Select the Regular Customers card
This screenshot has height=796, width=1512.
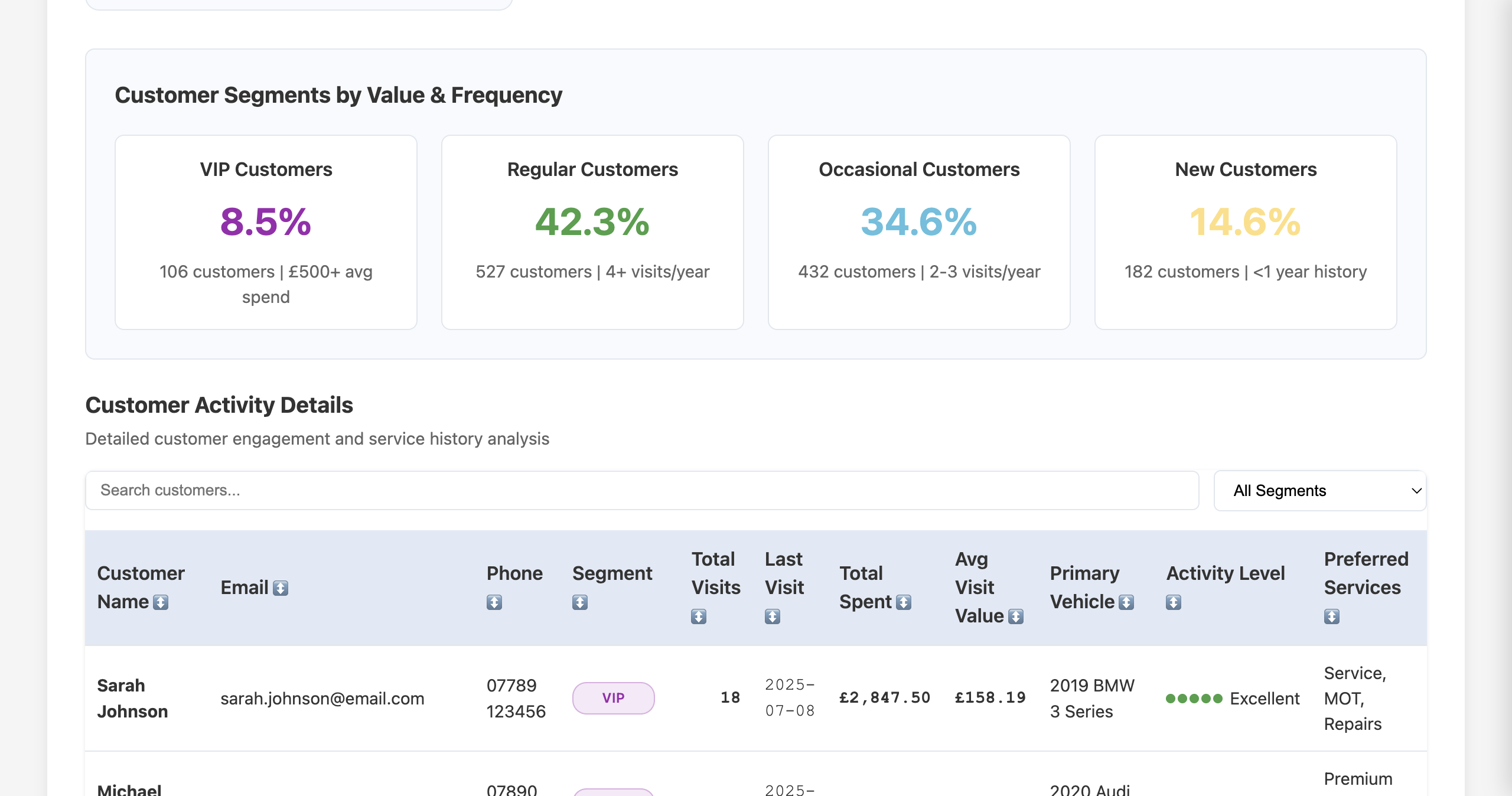point(592,233)
